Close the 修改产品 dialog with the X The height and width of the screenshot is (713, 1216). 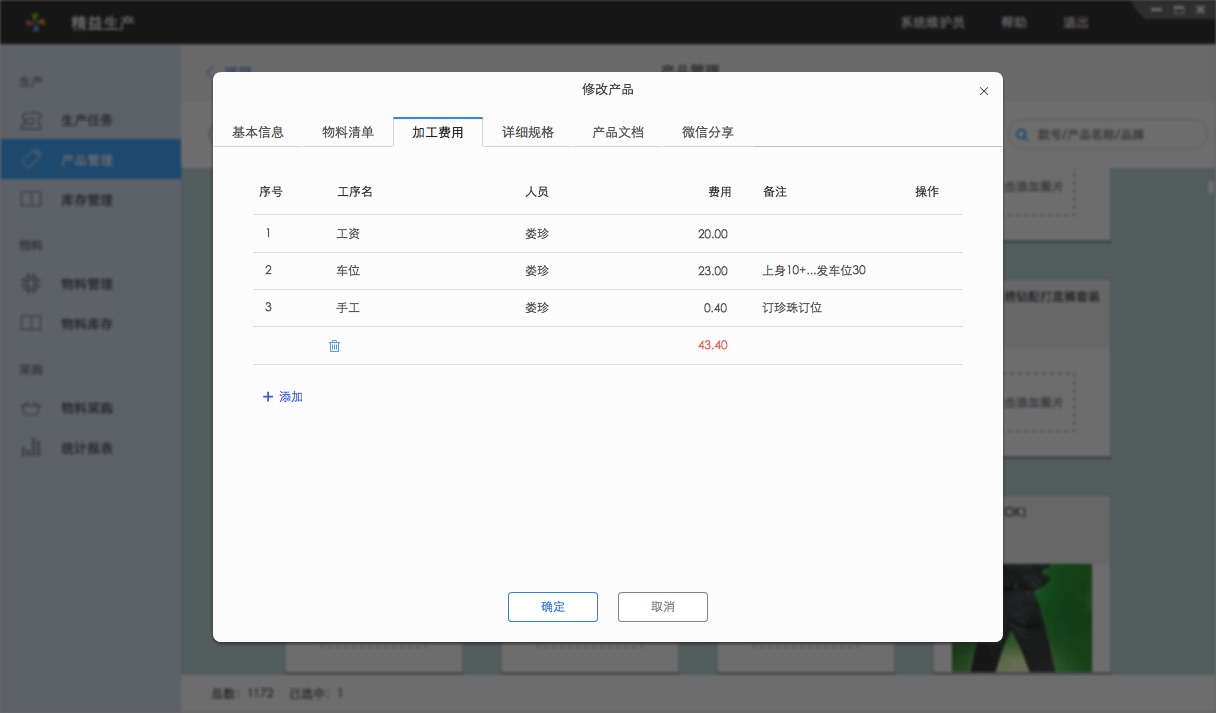pos(983,91)
